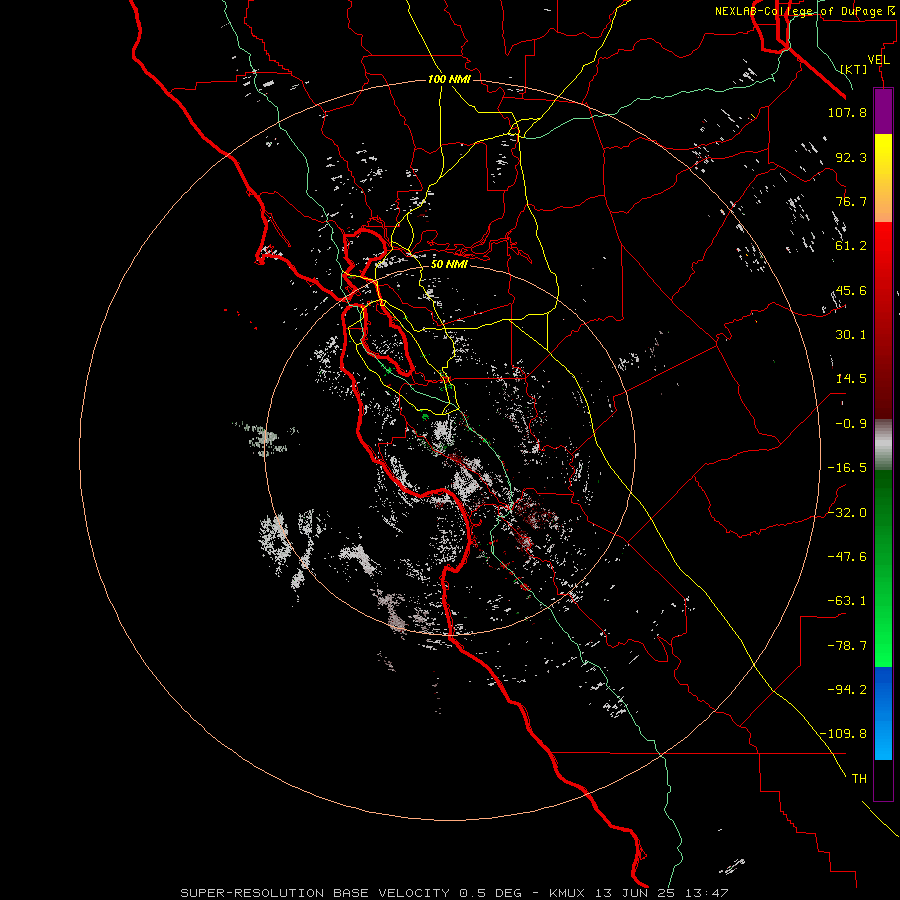Click the 76.7 velocity scale value
900x900 pixels.
(x=851, y=201)
